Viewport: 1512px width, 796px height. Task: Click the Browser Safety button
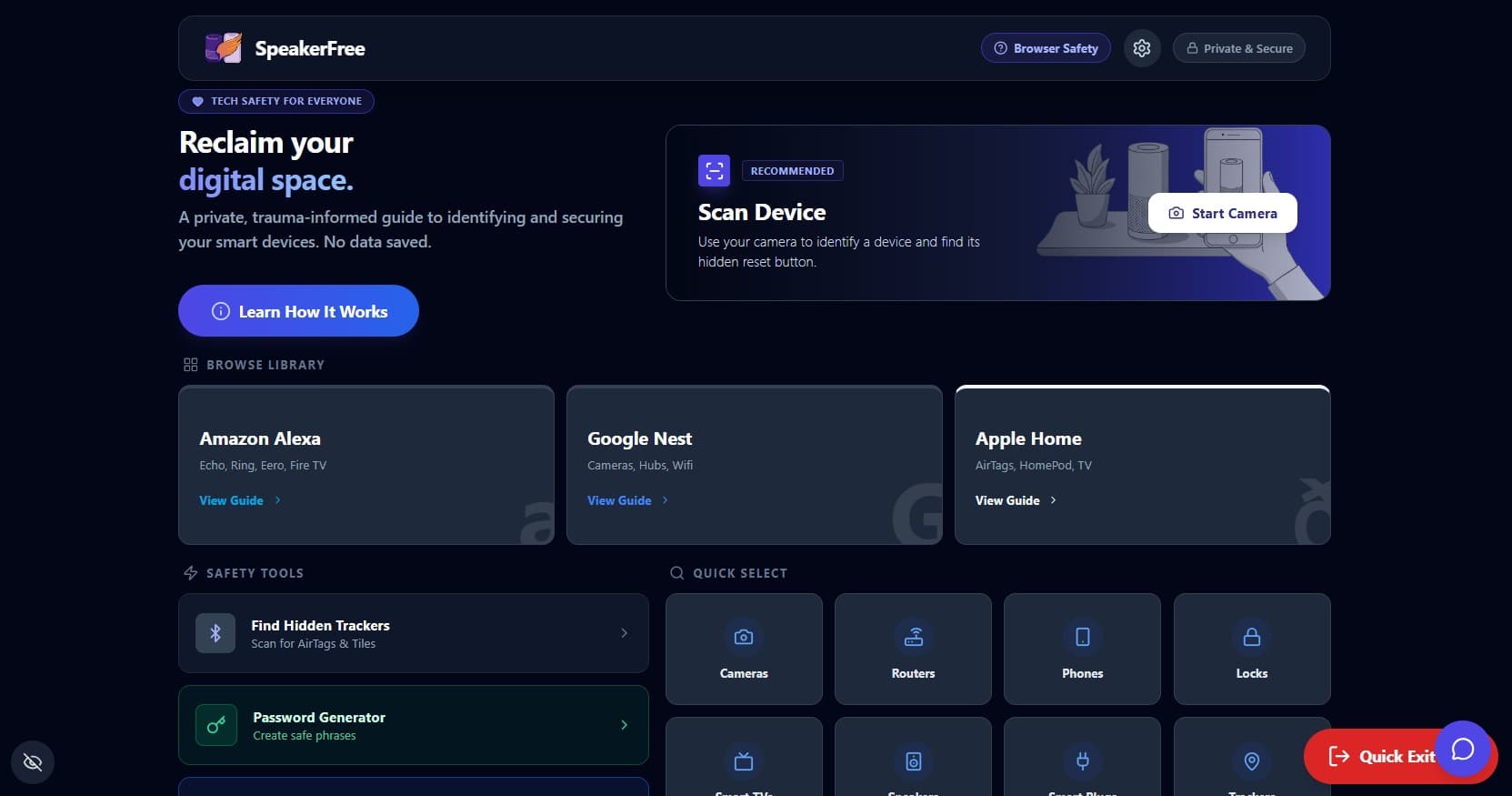1046,48
